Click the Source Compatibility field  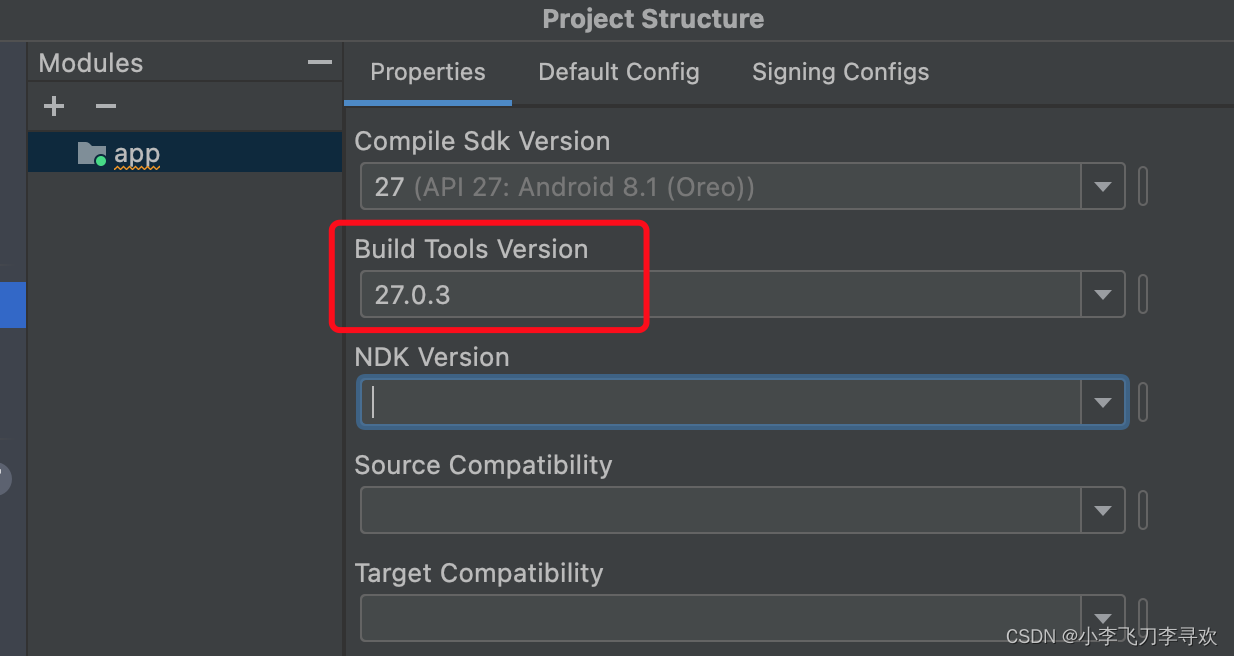[721, 511]
